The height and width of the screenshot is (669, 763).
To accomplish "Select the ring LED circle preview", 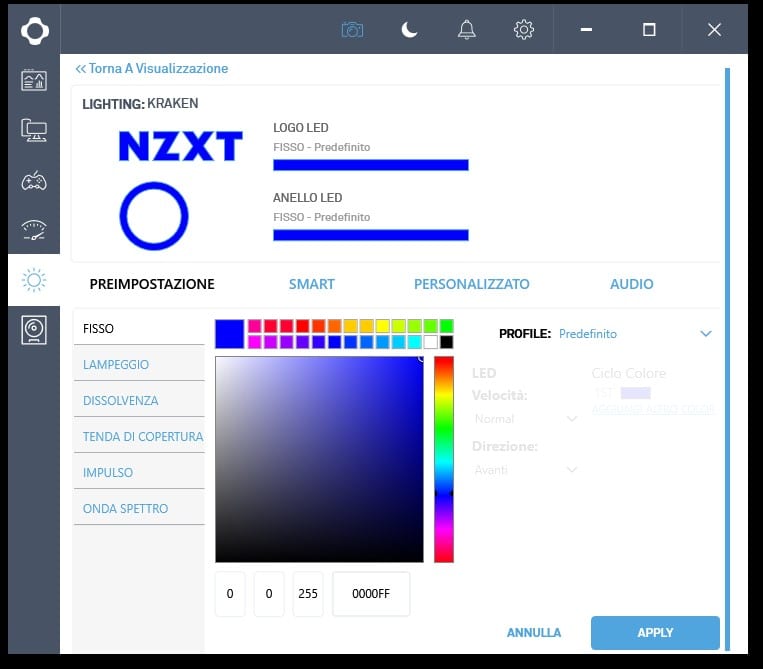I will (x=154, y=216).
